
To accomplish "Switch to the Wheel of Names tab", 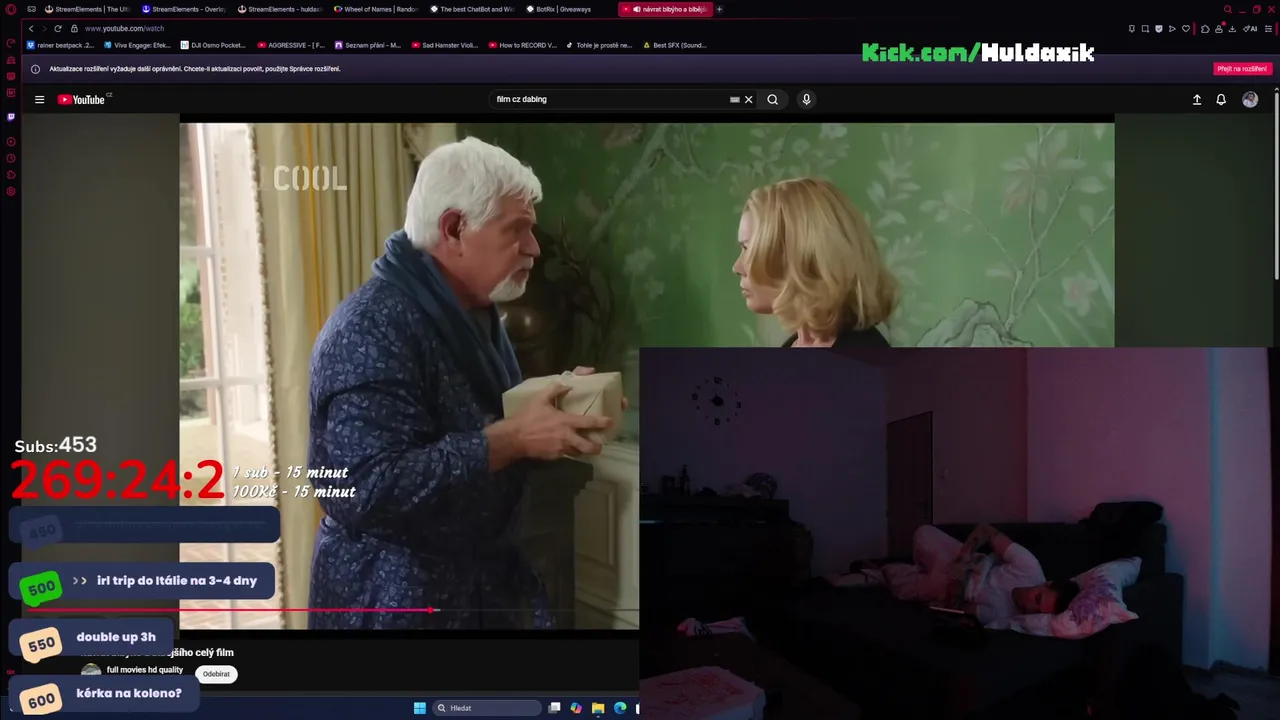I will click(377, 9).
